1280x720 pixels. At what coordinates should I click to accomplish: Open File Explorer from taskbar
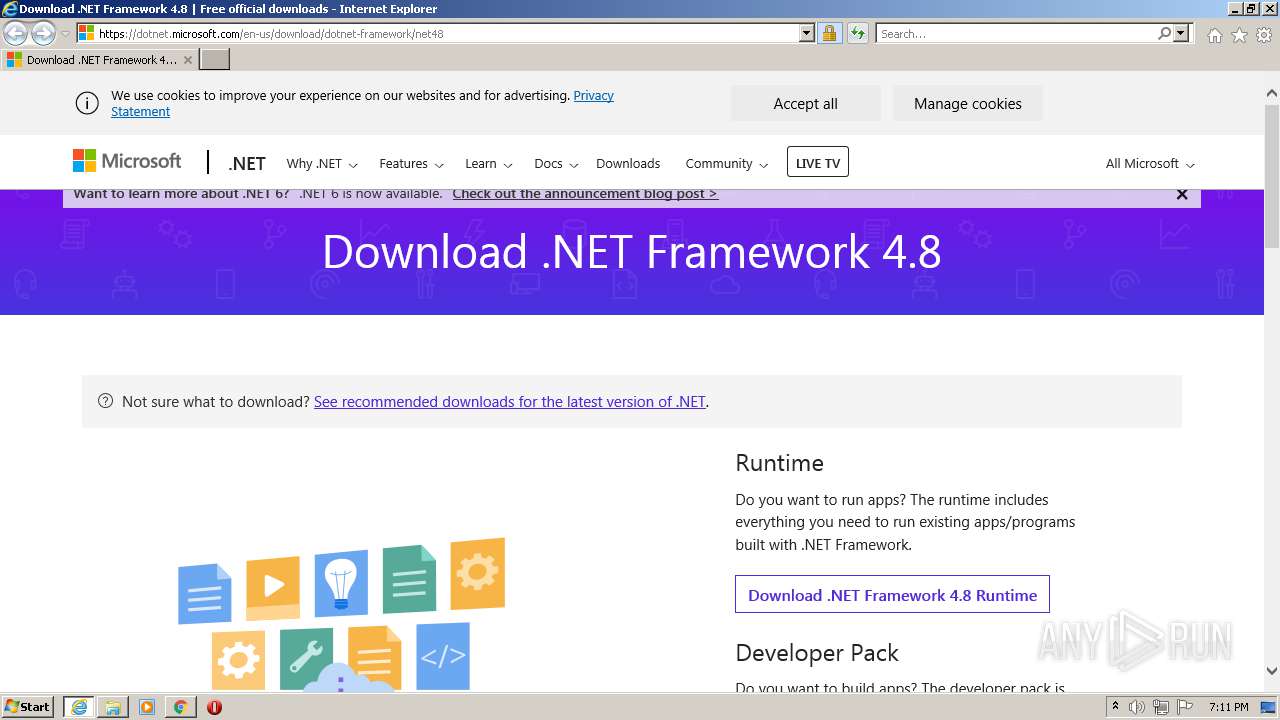(x=113, y=707)
